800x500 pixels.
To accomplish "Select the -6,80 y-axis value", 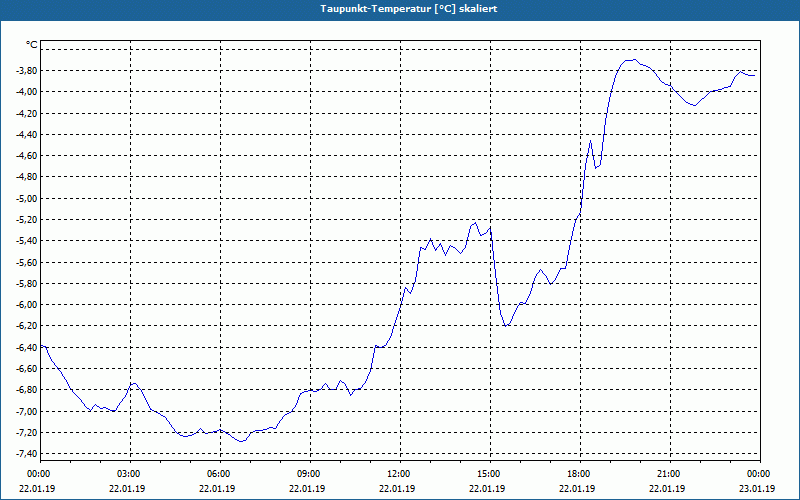I will coord(27,390).
